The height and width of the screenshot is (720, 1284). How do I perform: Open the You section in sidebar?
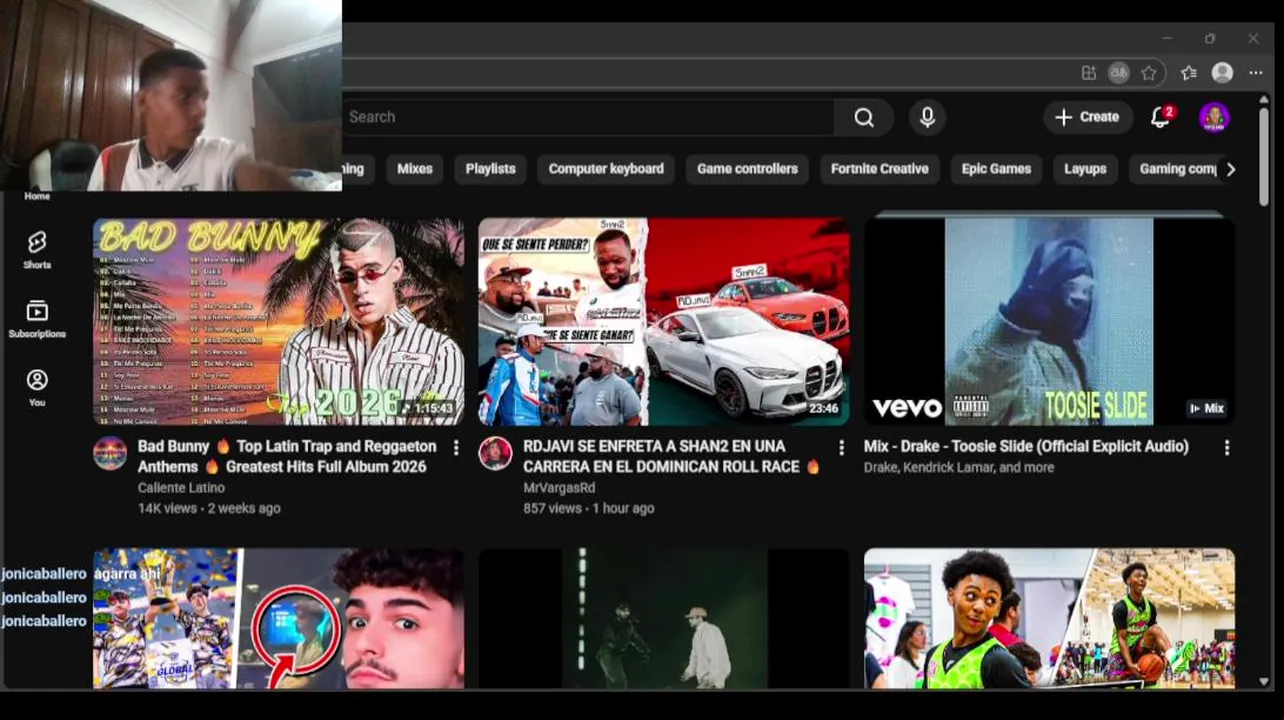(x=37, y=388)
